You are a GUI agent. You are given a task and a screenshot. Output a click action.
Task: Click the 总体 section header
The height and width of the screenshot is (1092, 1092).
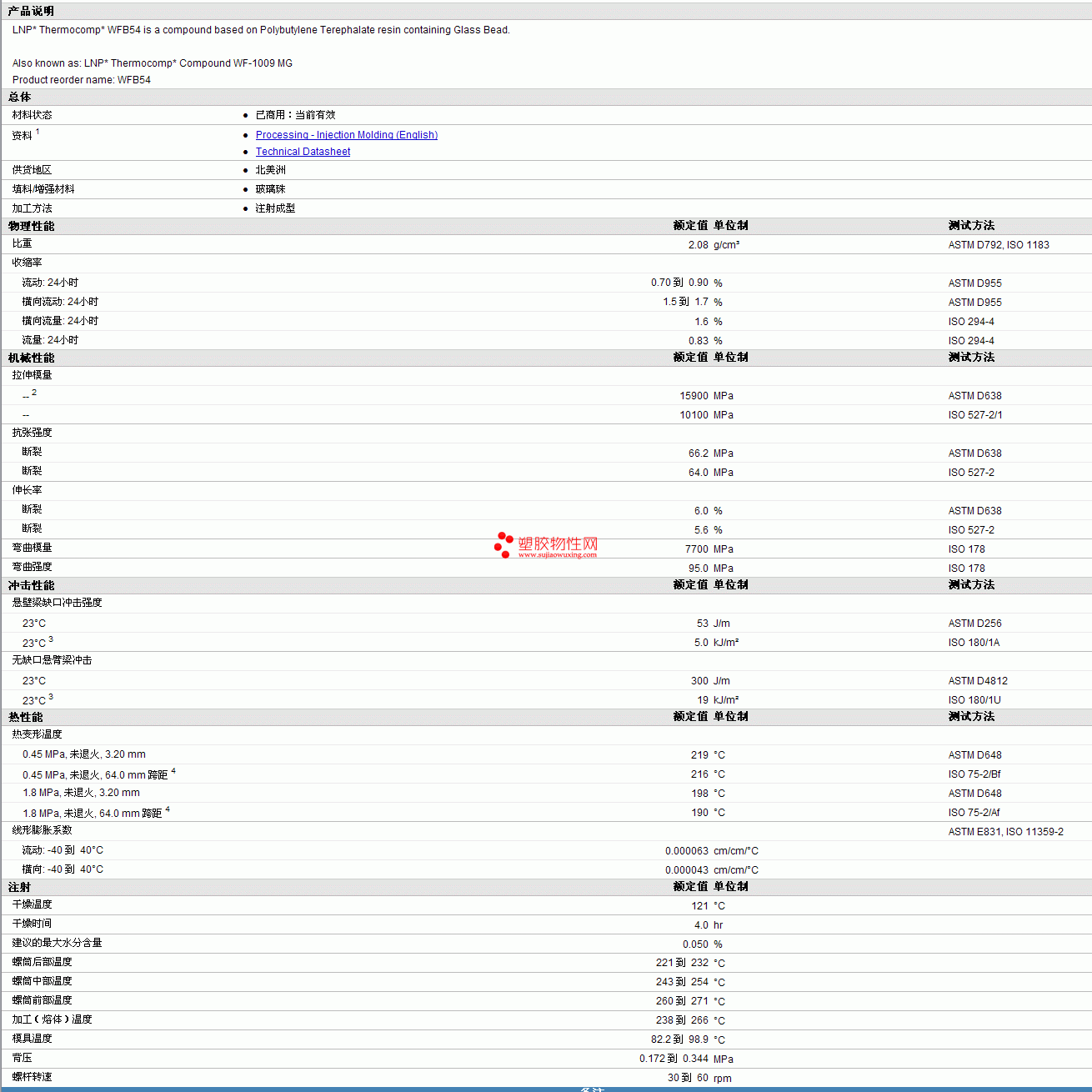(19, 97)
